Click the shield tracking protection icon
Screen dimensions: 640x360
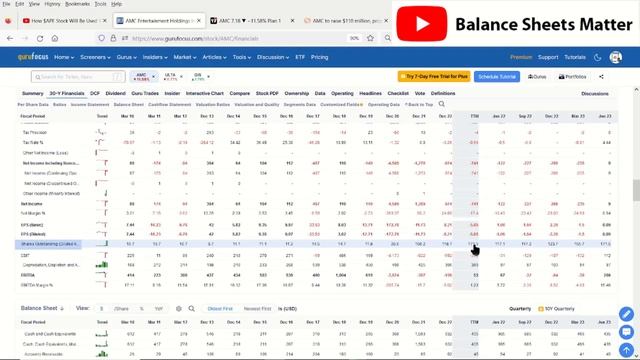[x=101, y=38]
